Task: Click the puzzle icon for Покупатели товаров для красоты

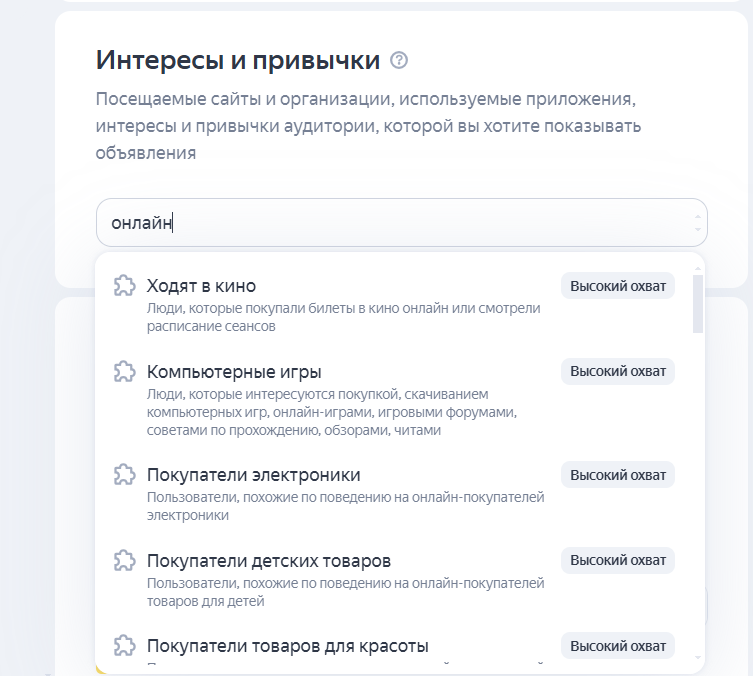Action: point(124,645)
